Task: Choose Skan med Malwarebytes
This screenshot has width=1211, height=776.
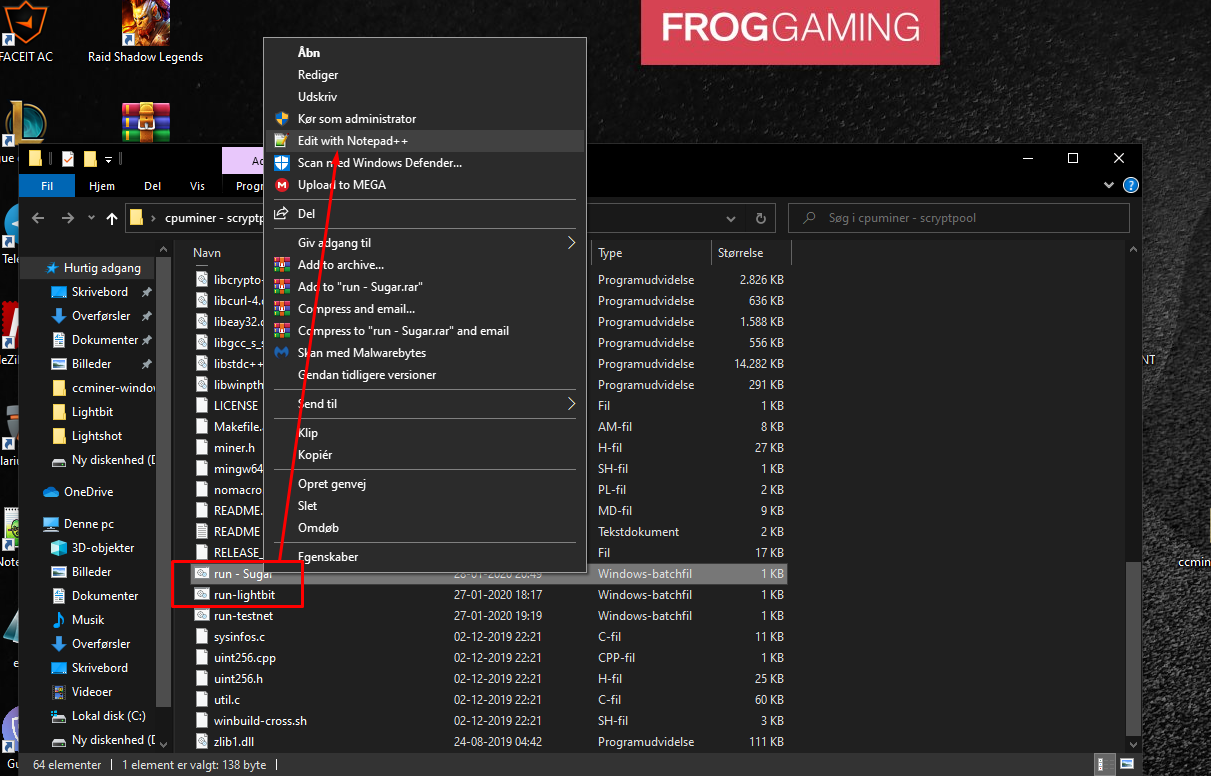Action: click(362, 353)
